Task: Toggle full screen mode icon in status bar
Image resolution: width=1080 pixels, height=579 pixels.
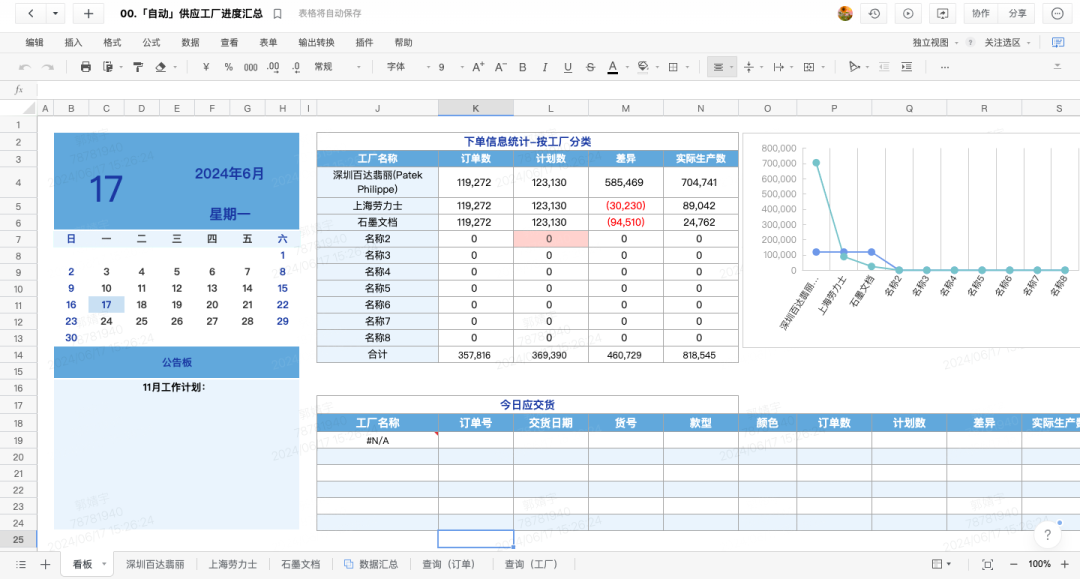Action: tap(987, 565)
